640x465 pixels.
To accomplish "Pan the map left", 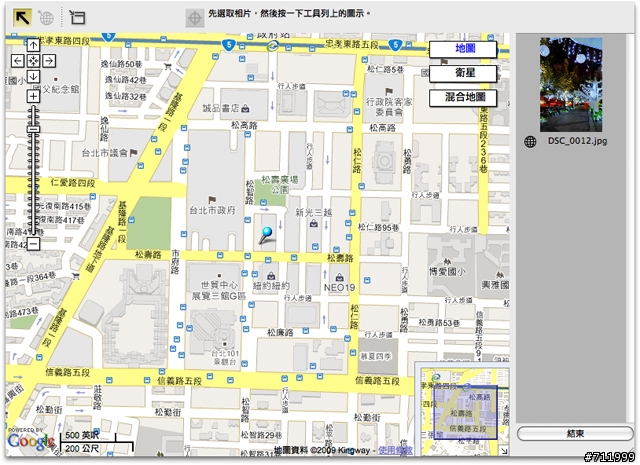I will point(17,61).
